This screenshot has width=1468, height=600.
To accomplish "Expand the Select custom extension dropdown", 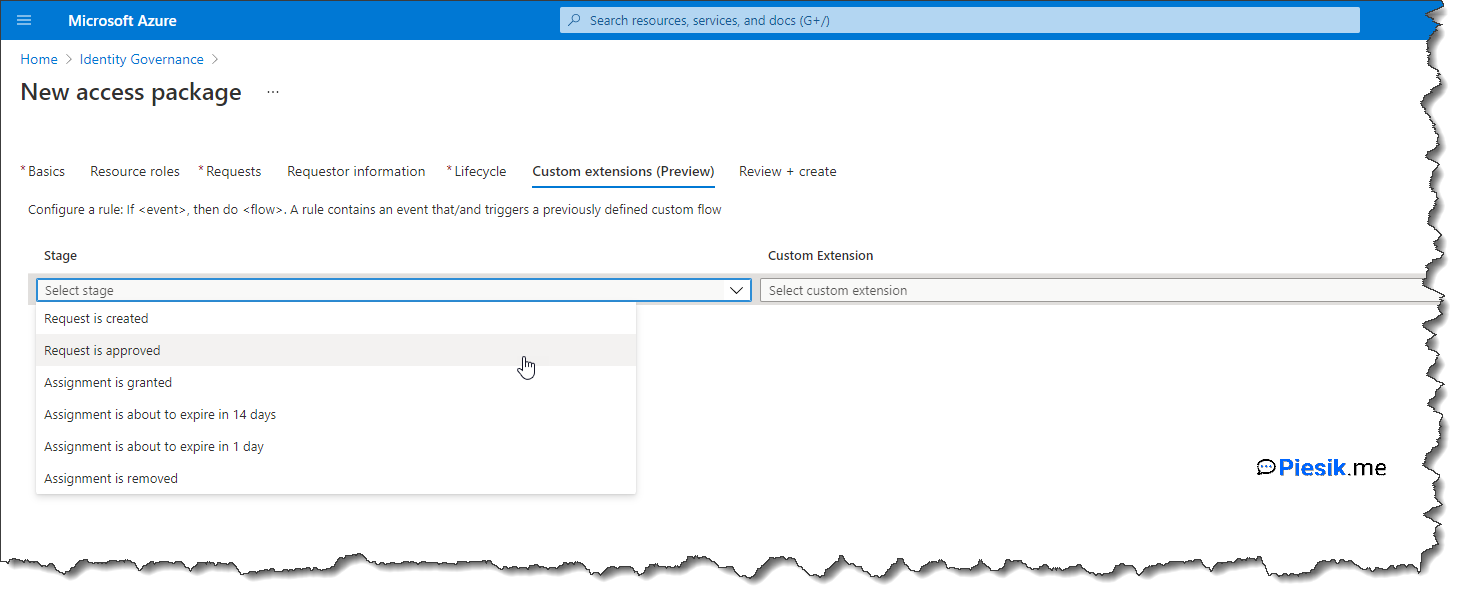I will point(1095,290).
